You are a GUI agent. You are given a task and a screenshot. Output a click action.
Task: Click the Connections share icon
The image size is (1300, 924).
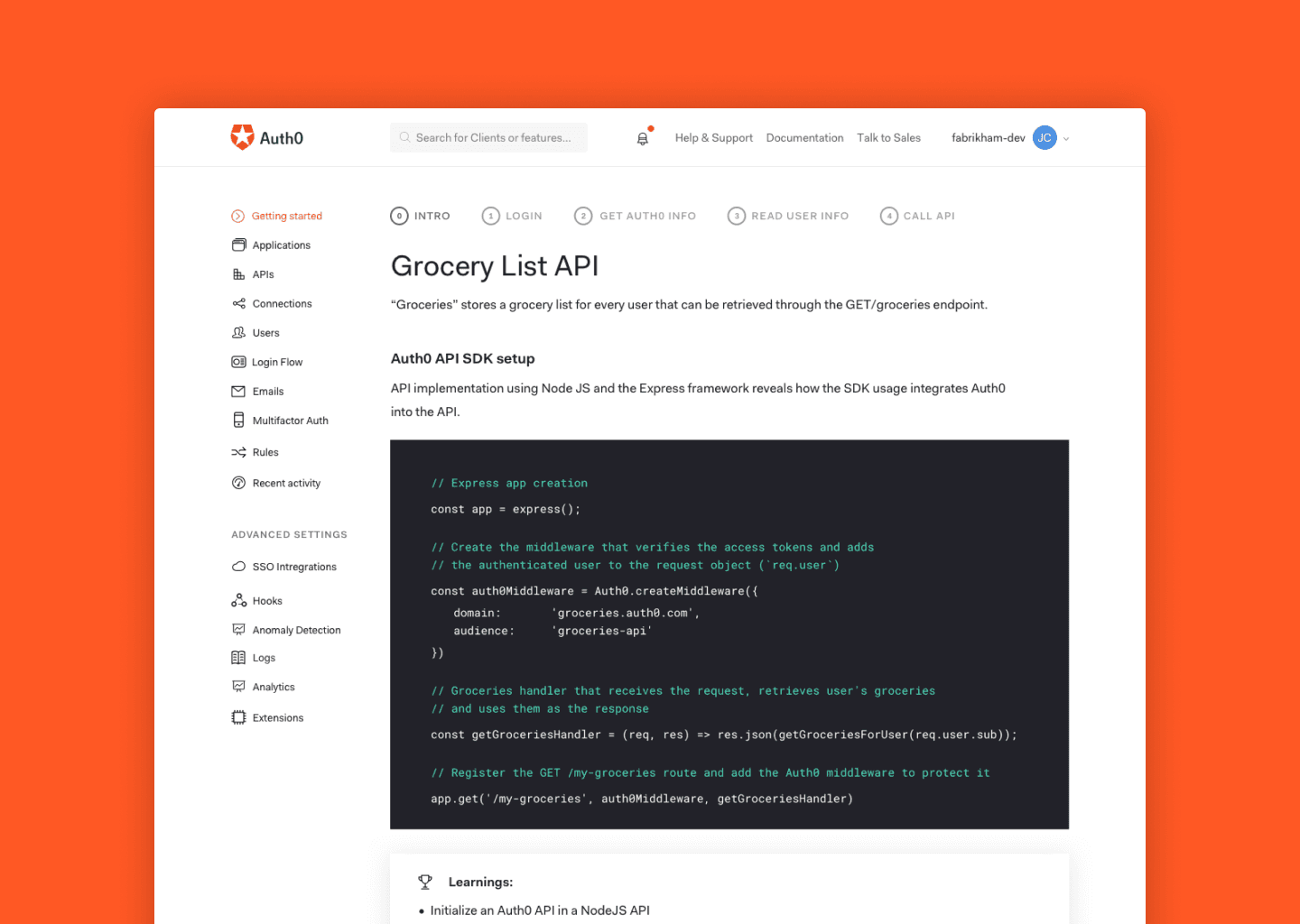238,304
